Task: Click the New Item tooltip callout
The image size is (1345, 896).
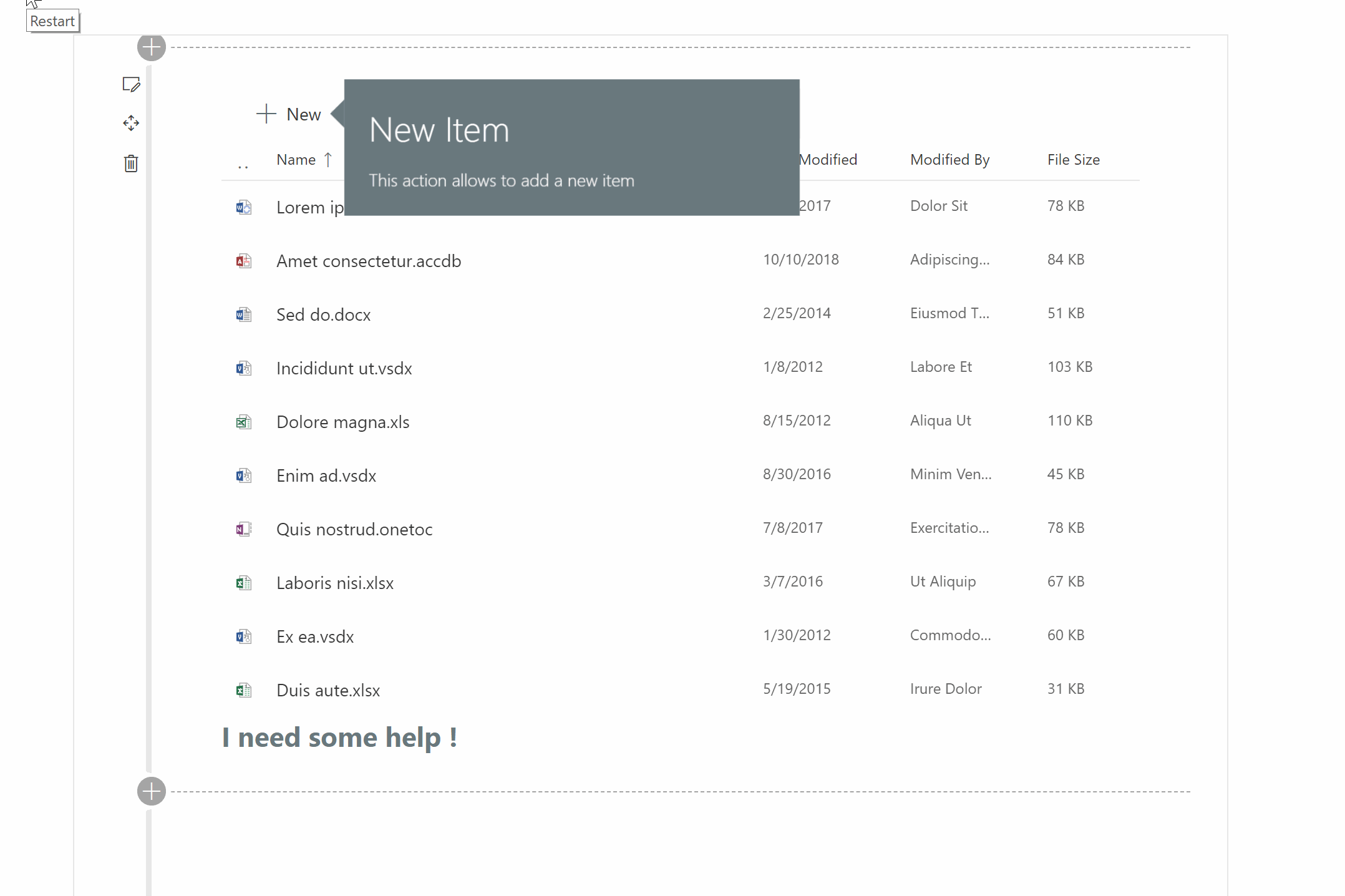Action: click(571, 147)
